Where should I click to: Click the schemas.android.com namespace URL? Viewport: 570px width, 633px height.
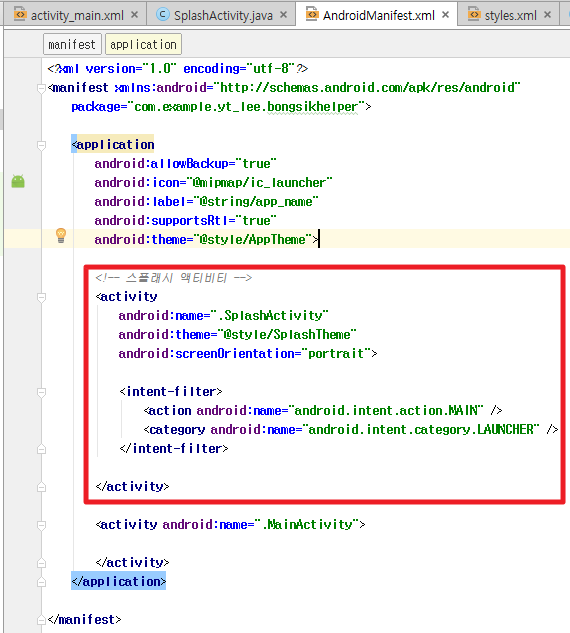pyautogui.click(x=367, y=88)
